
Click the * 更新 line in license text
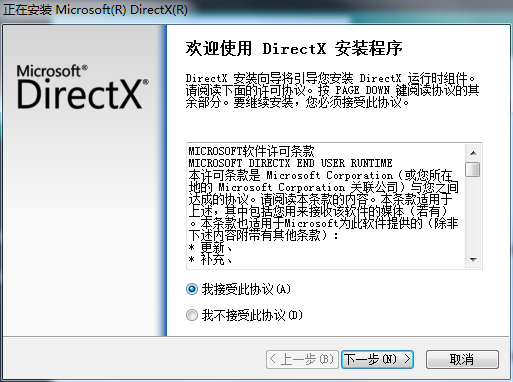210,247
